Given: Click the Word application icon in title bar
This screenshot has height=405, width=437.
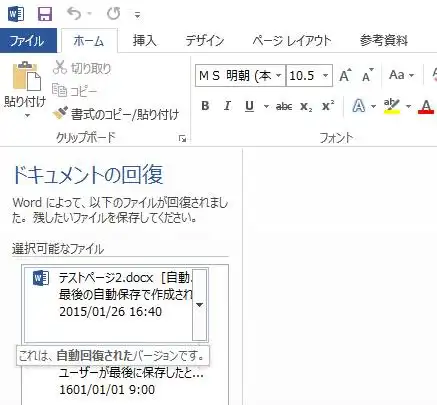Looking at the screenshot, I should click(x=16, y=14).
